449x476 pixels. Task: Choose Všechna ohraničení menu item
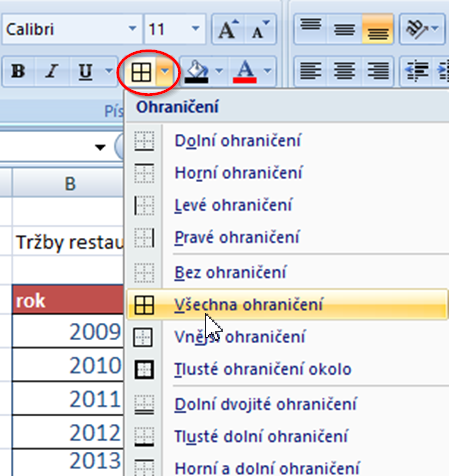287,305
